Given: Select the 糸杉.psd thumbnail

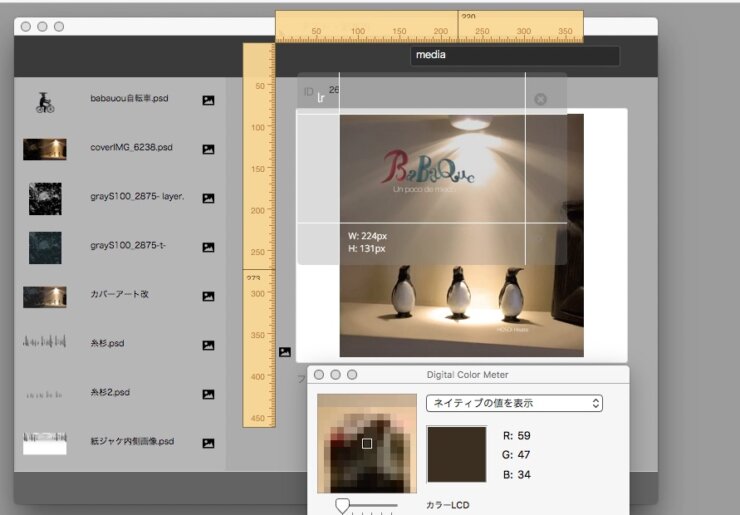Looking at the screenshot, I should coord(44,341).
